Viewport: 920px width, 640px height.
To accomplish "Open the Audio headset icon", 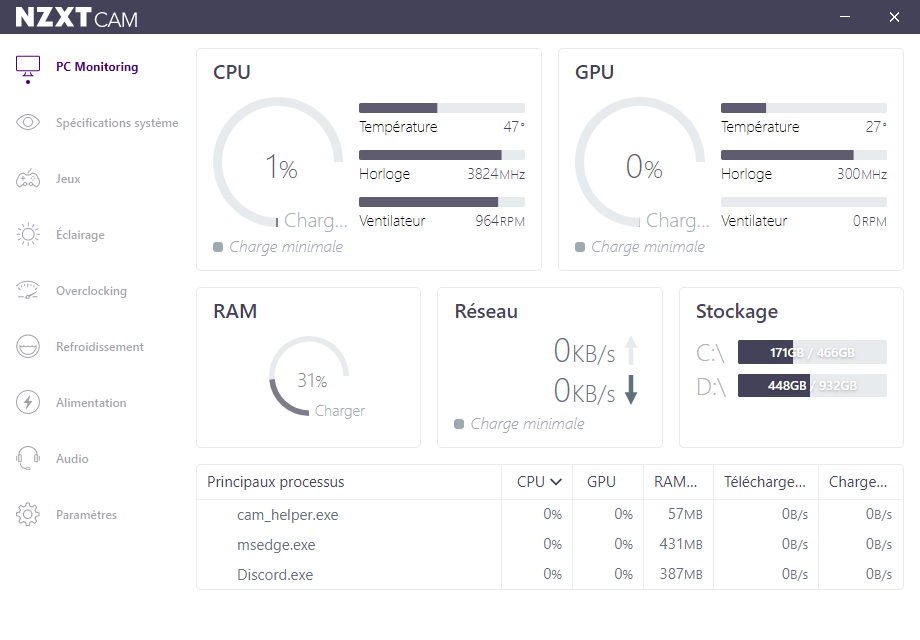I will [28, 459].
